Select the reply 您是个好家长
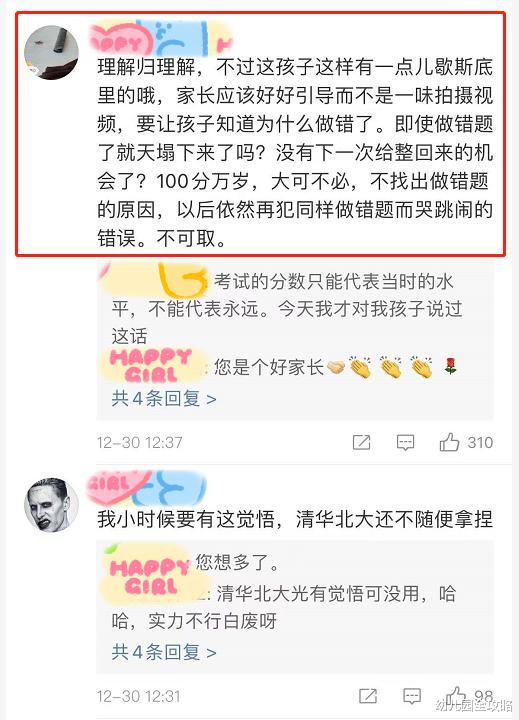The image size is (519, 720). click(x=269, y=367)
